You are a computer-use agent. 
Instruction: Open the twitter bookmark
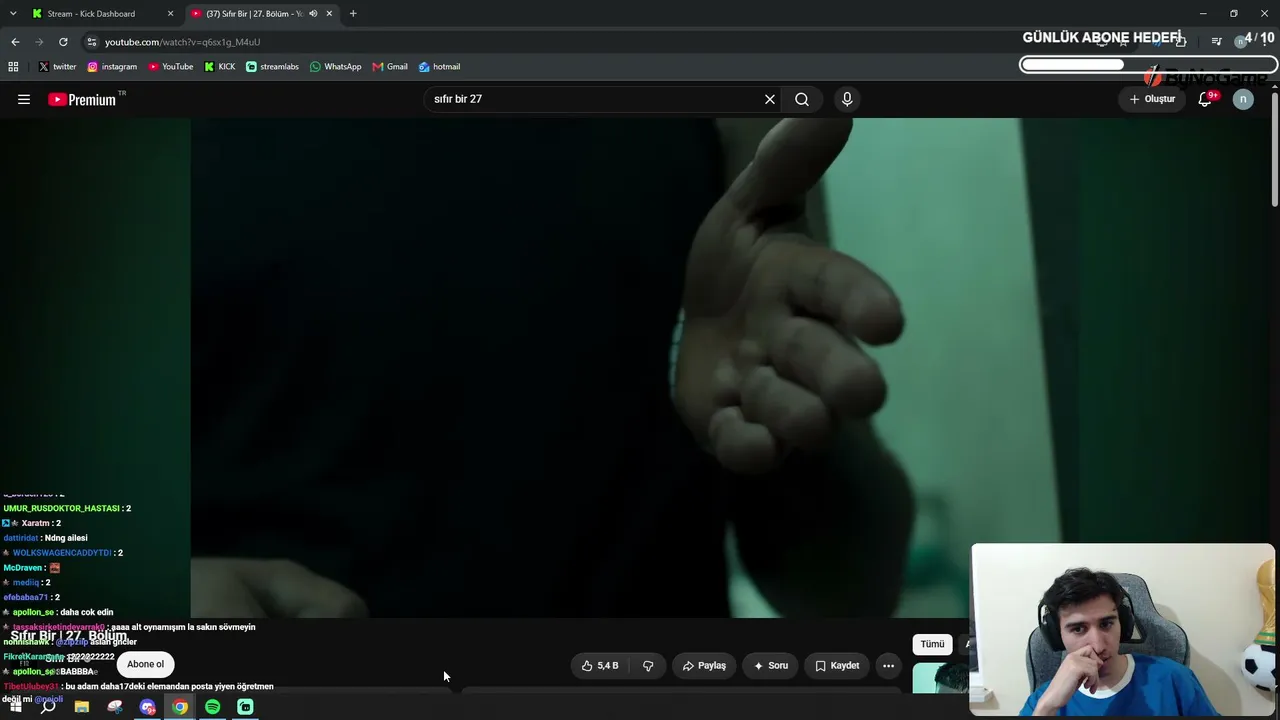pos(57,67)
